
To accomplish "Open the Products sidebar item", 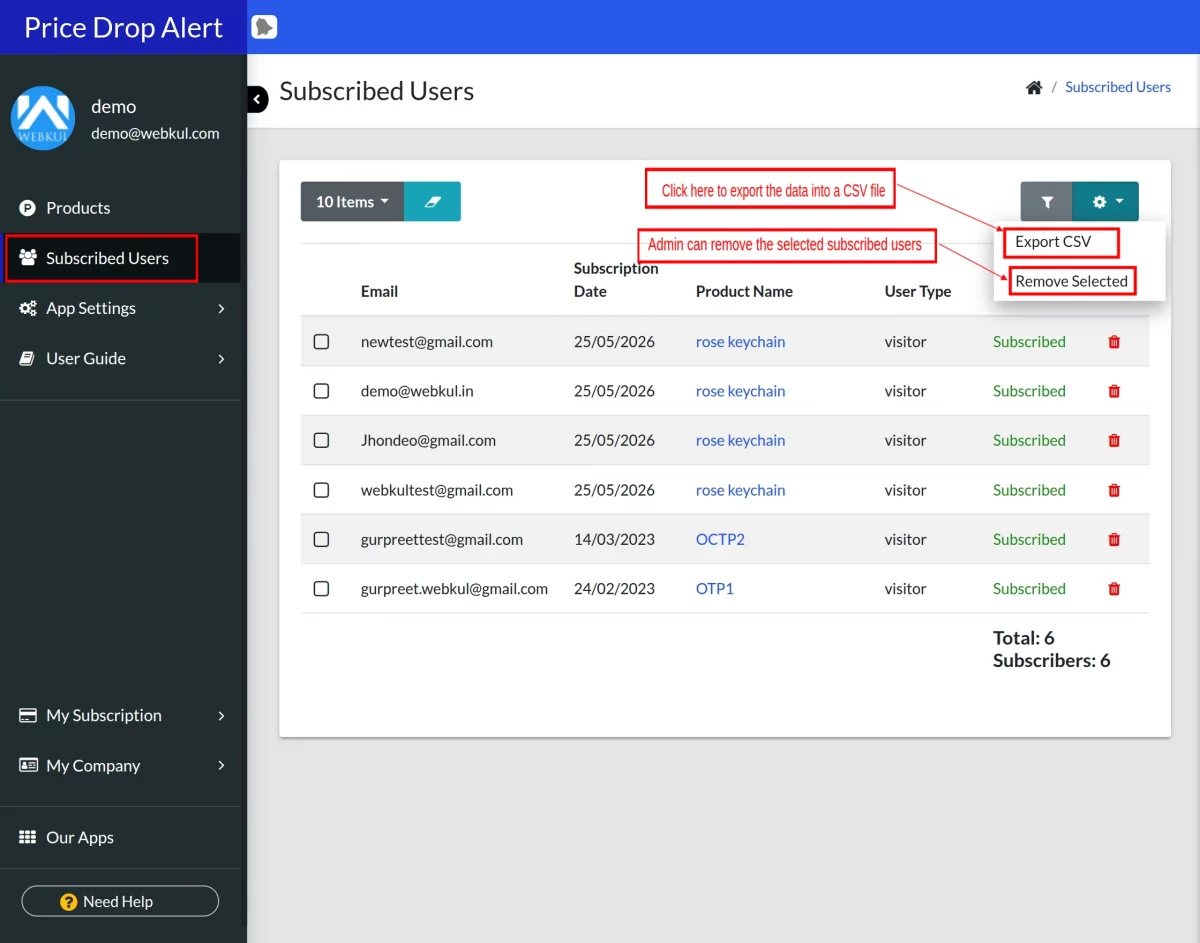I will [120, 208].
